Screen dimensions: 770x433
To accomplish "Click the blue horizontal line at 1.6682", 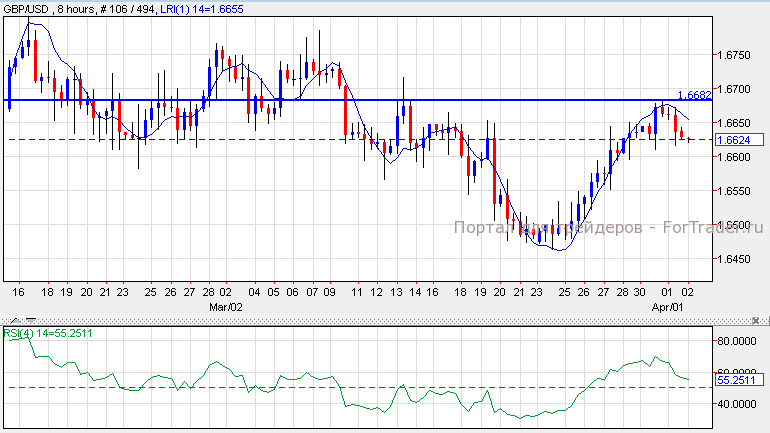I will point(300,100).
